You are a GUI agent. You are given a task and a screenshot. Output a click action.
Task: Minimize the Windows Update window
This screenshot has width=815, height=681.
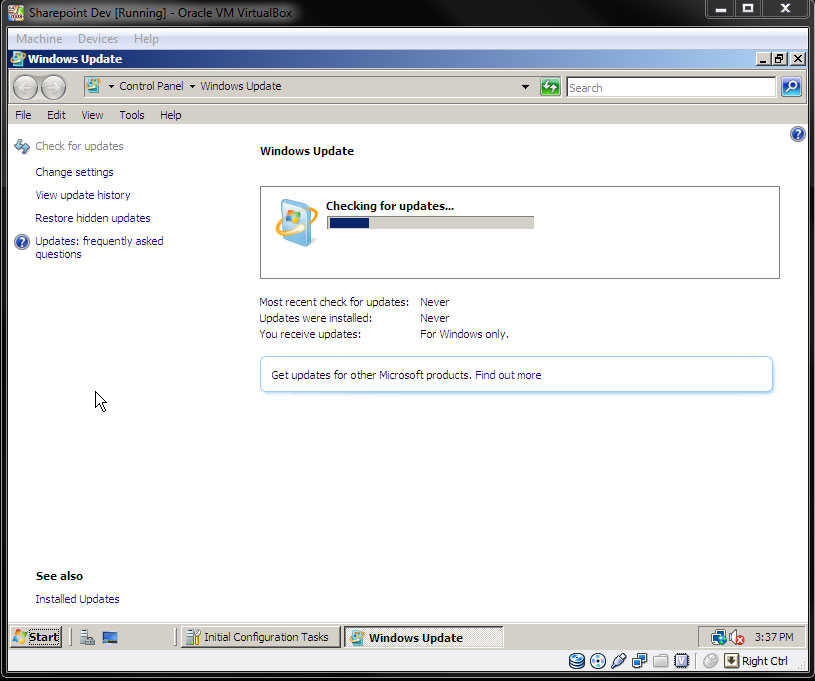pos(763,59)
